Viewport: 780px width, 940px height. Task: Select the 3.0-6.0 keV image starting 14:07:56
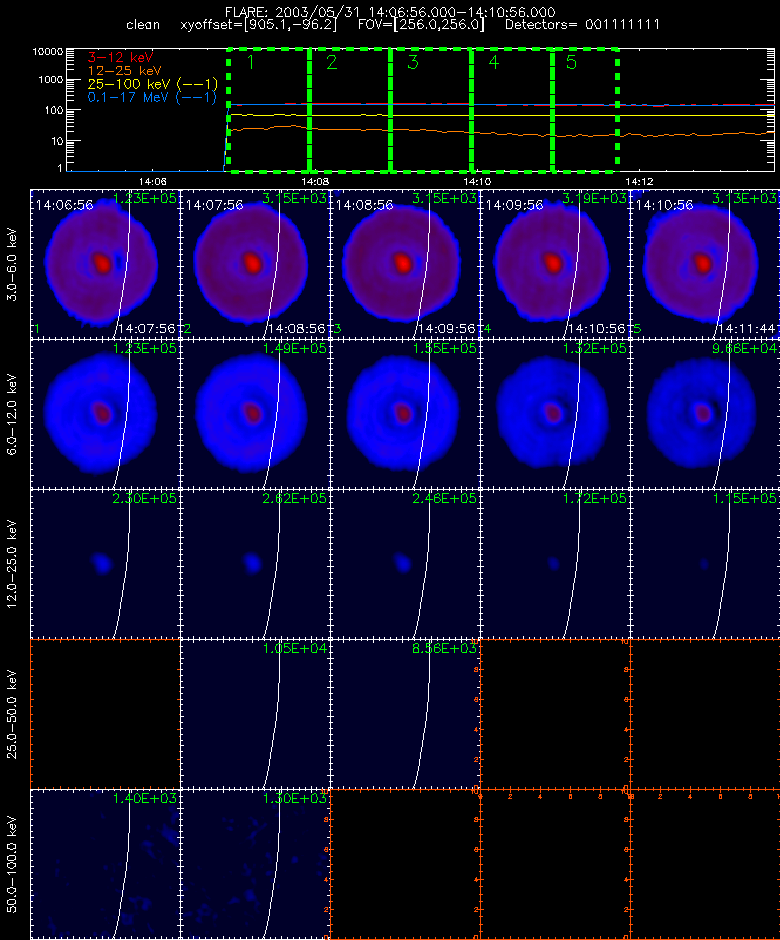point(255,264)
